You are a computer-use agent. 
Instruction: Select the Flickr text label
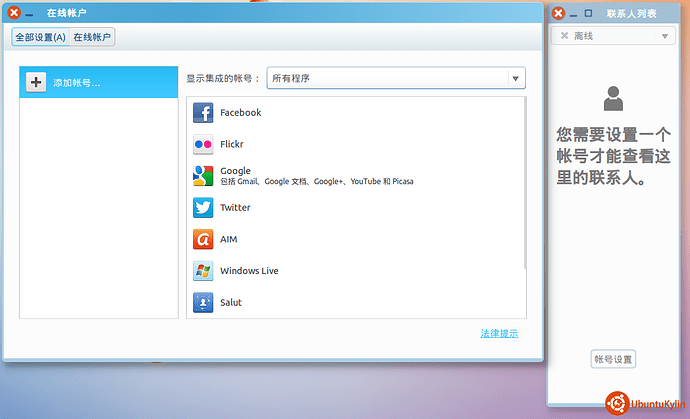231,144
